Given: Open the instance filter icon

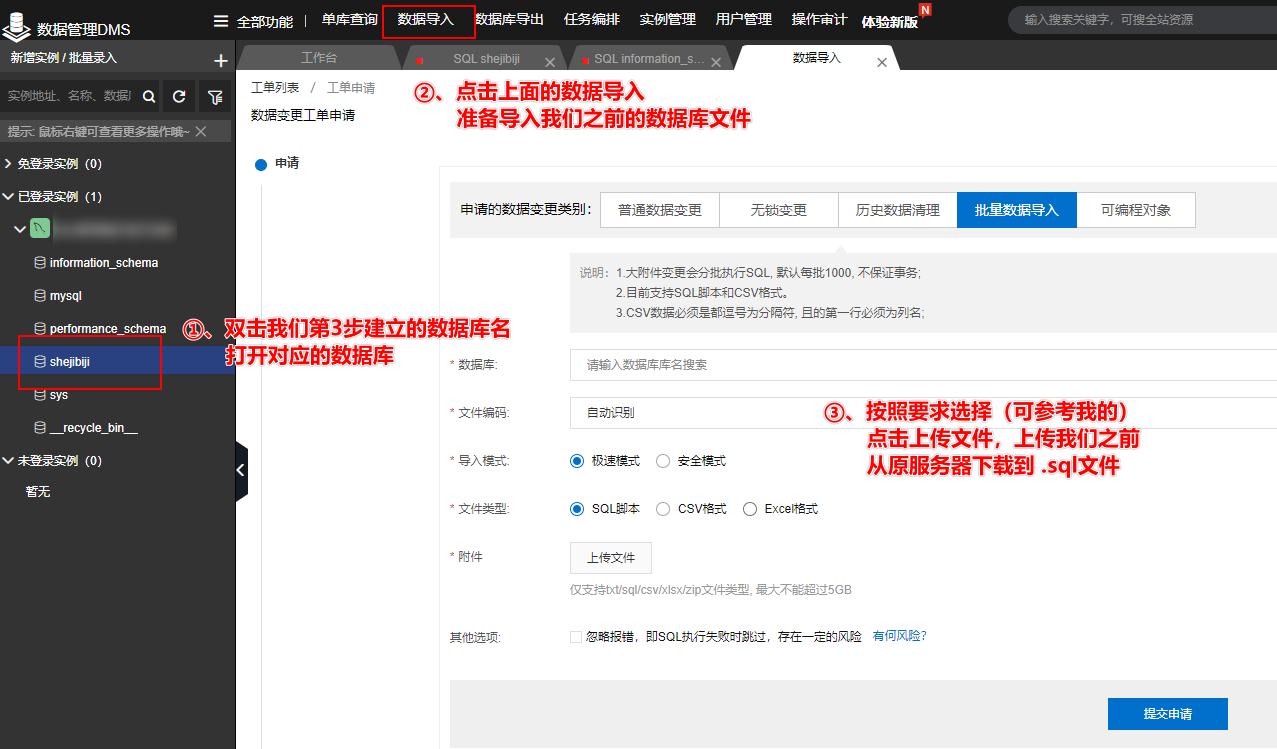Looking at the screenshot, I should tap(214, 97).
